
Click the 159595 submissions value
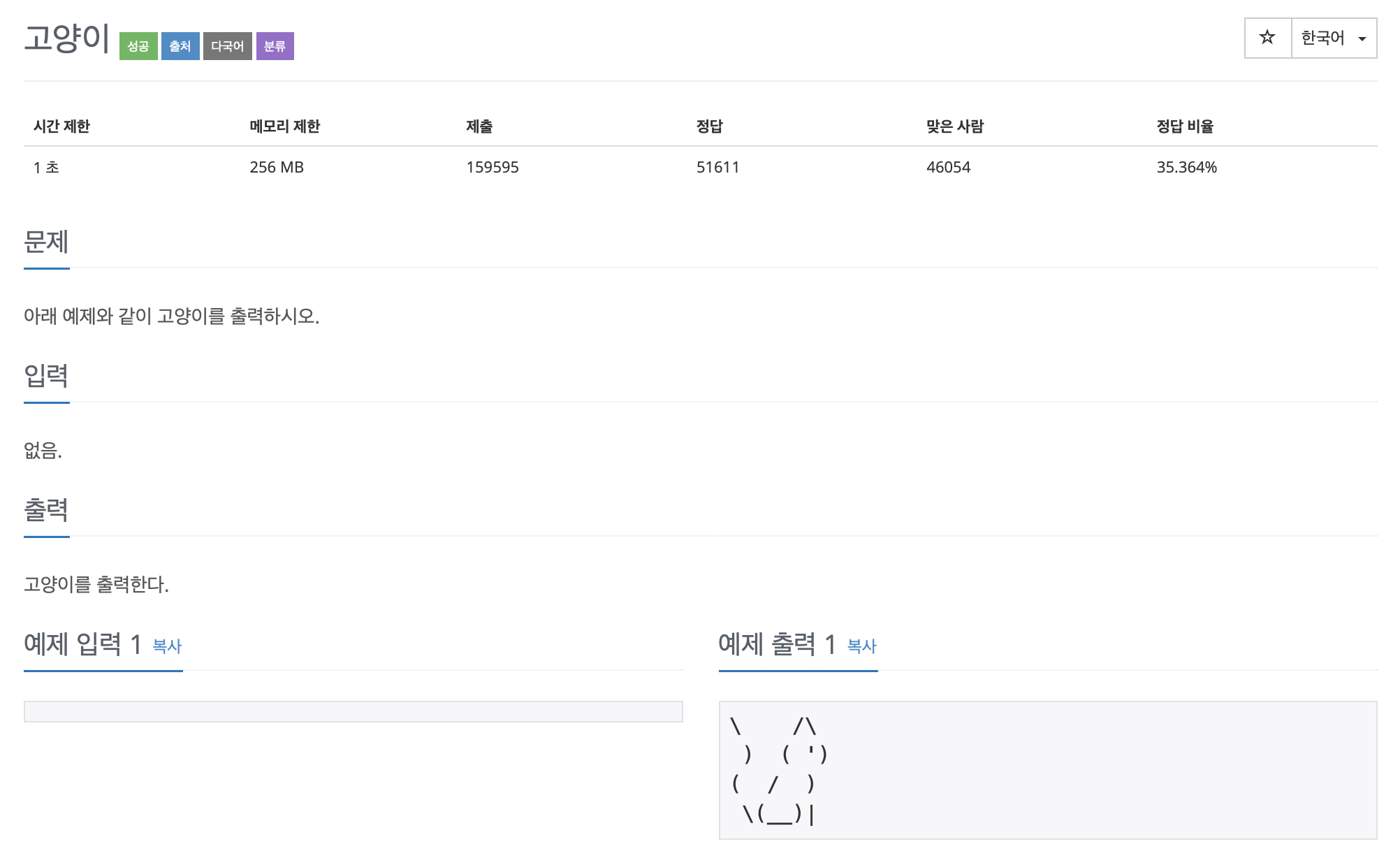click(x=493, y=167)
